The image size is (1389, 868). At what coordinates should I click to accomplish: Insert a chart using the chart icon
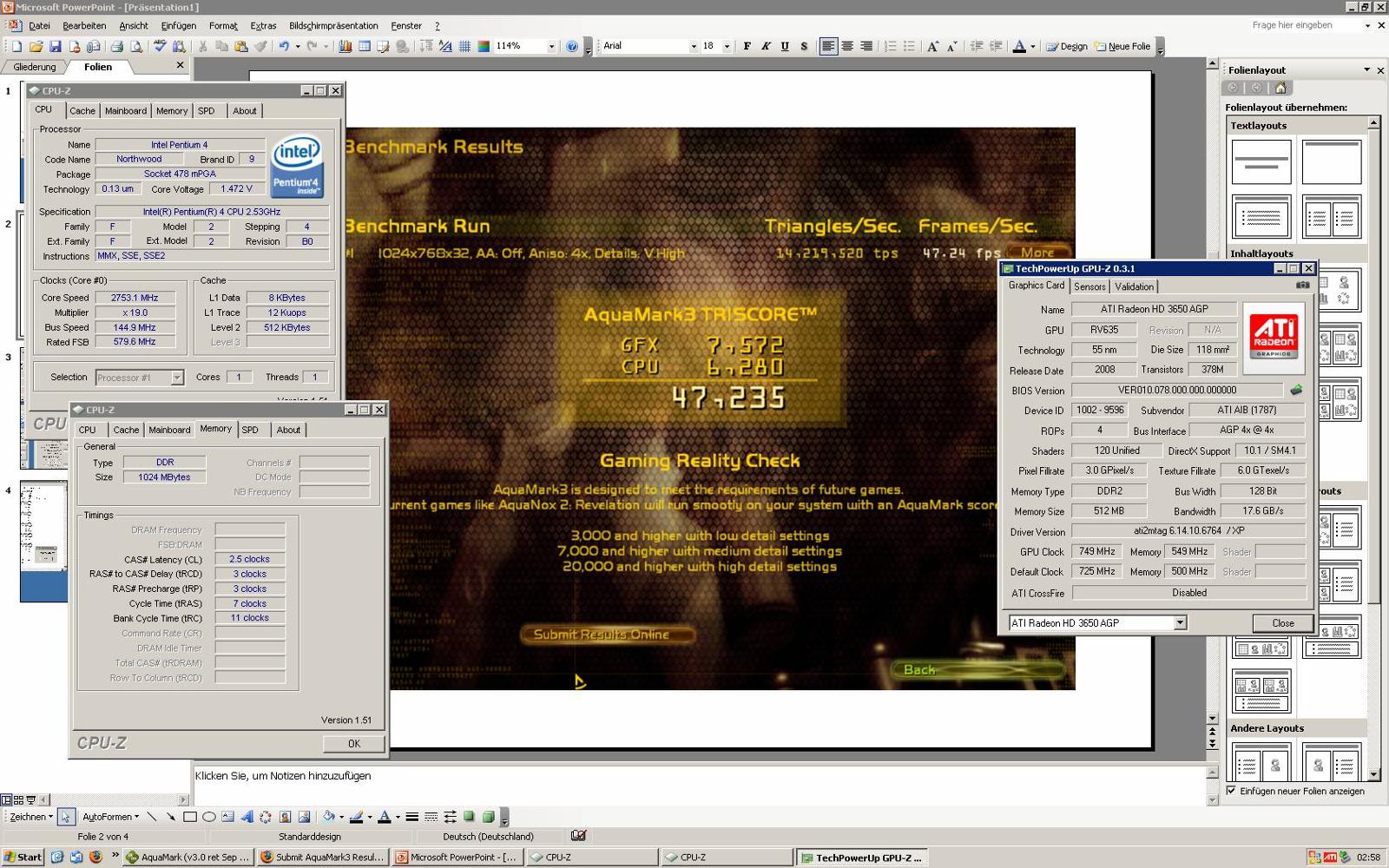point(345,47)
